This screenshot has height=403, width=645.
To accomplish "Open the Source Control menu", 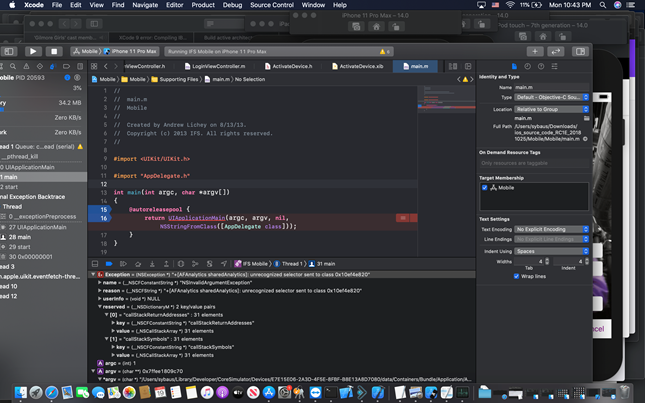I will pyautogui.click(x=272, y=5).
